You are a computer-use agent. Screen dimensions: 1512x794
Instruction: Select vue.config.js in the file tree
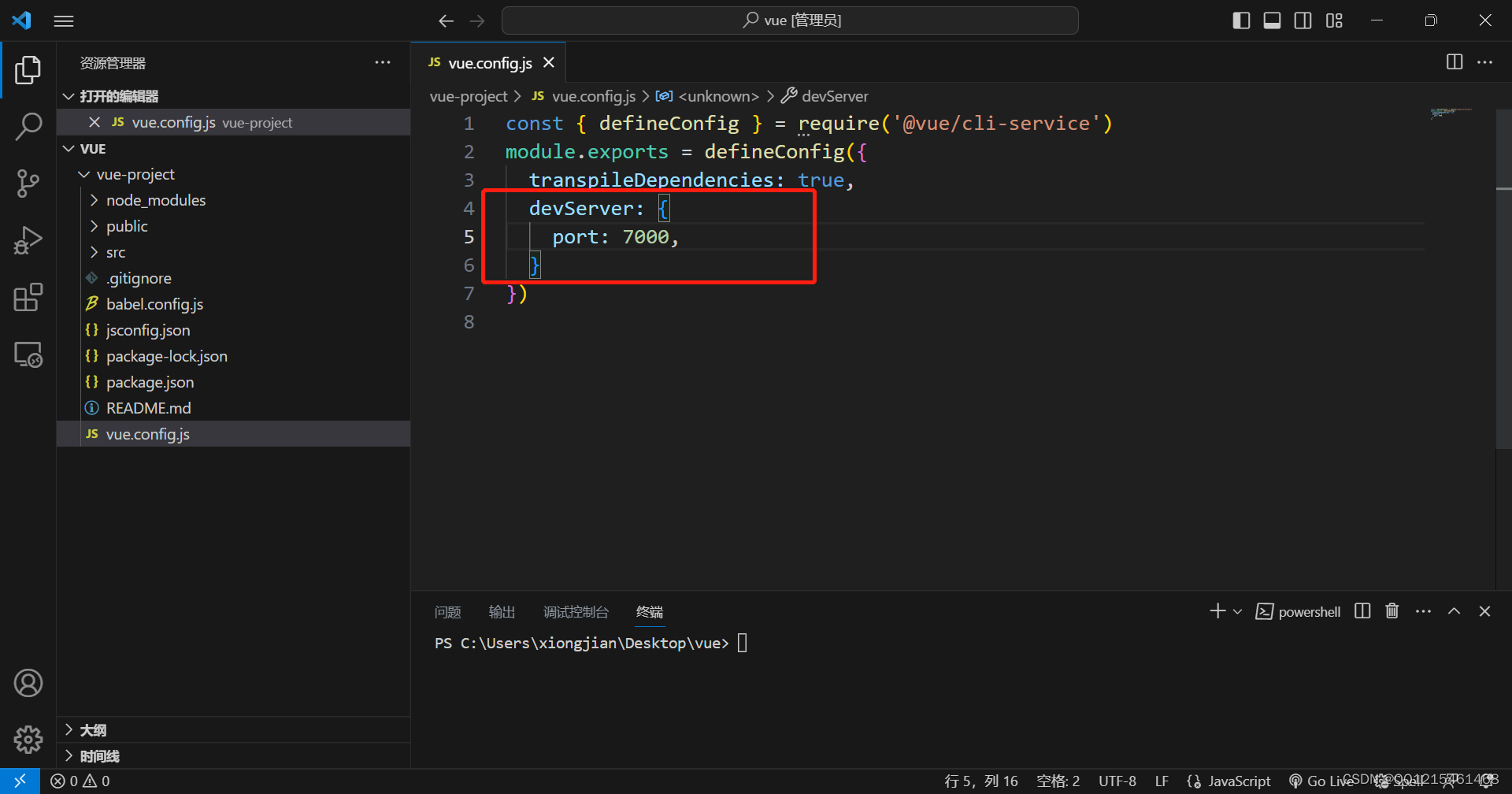click(x=233, y=434)
